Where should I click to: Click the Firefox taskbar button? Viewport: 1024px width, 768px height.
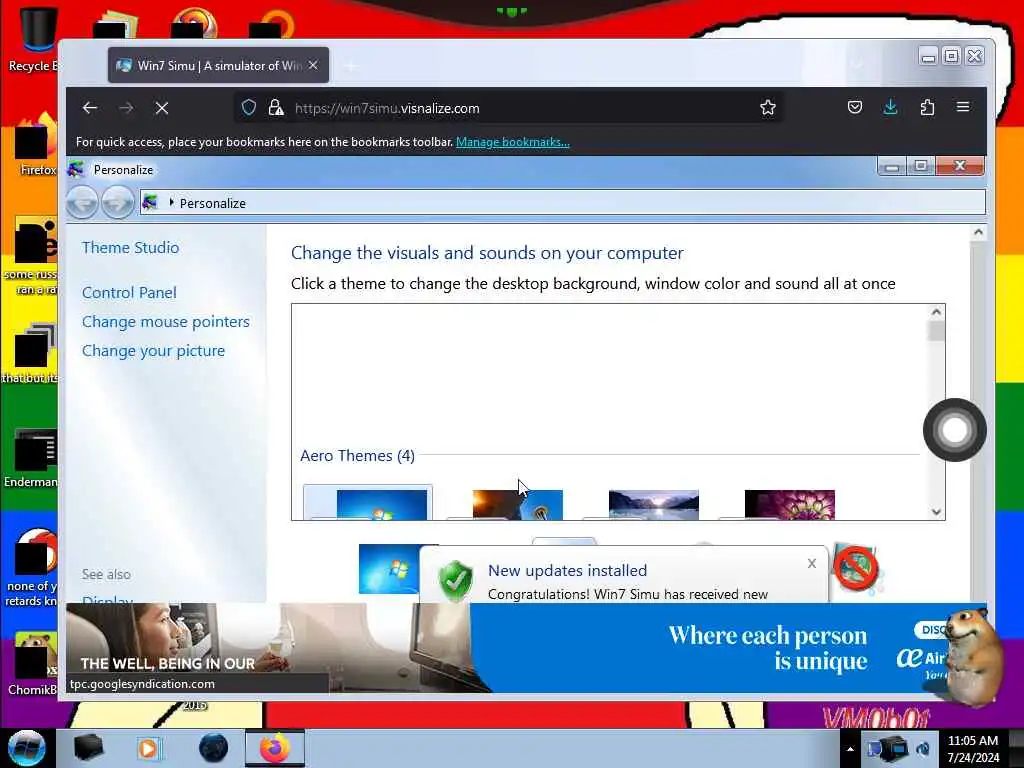275,748
